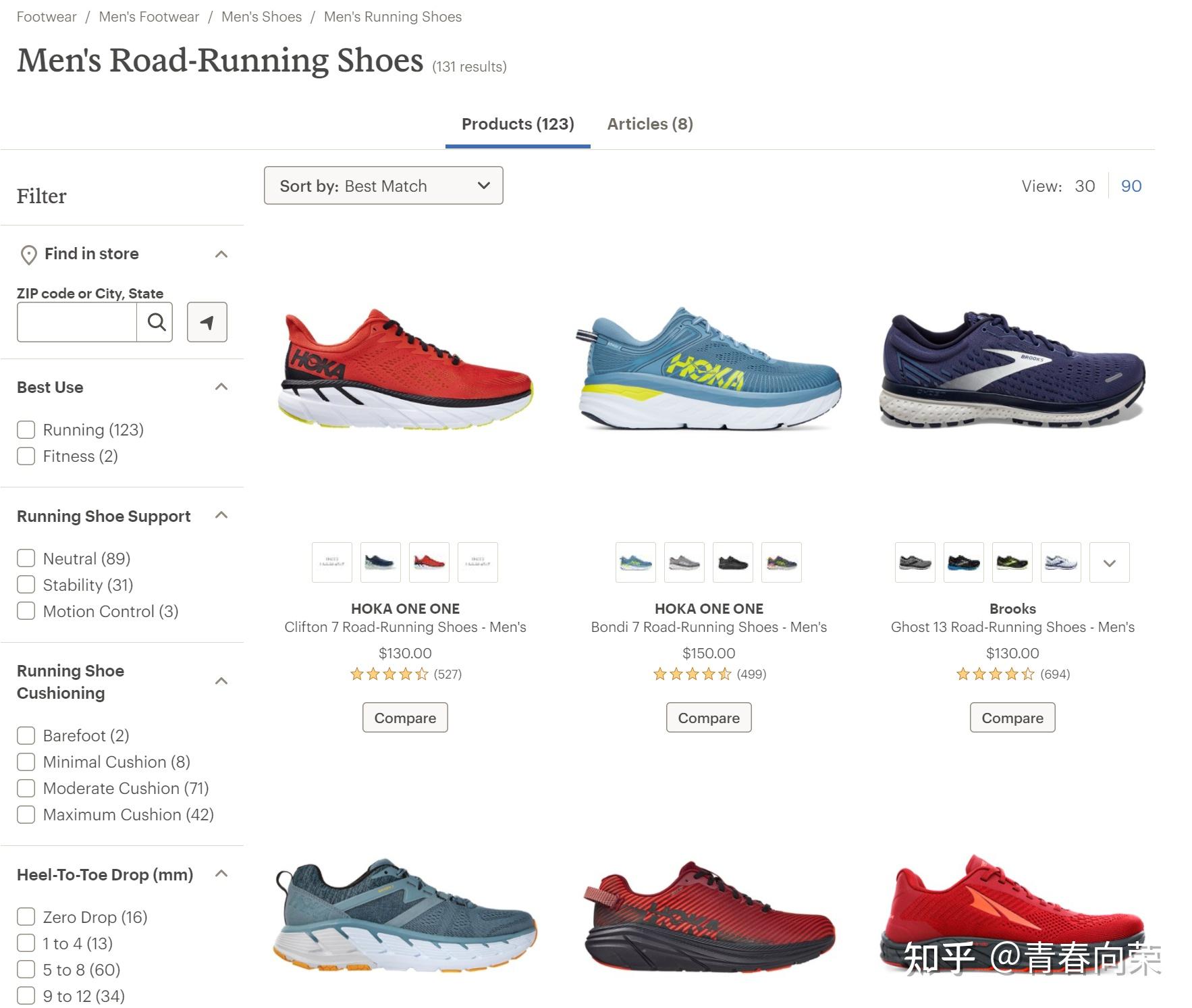
Task: Choose the white Ghost 13 color thumbnail
Action: [1061, 562]
